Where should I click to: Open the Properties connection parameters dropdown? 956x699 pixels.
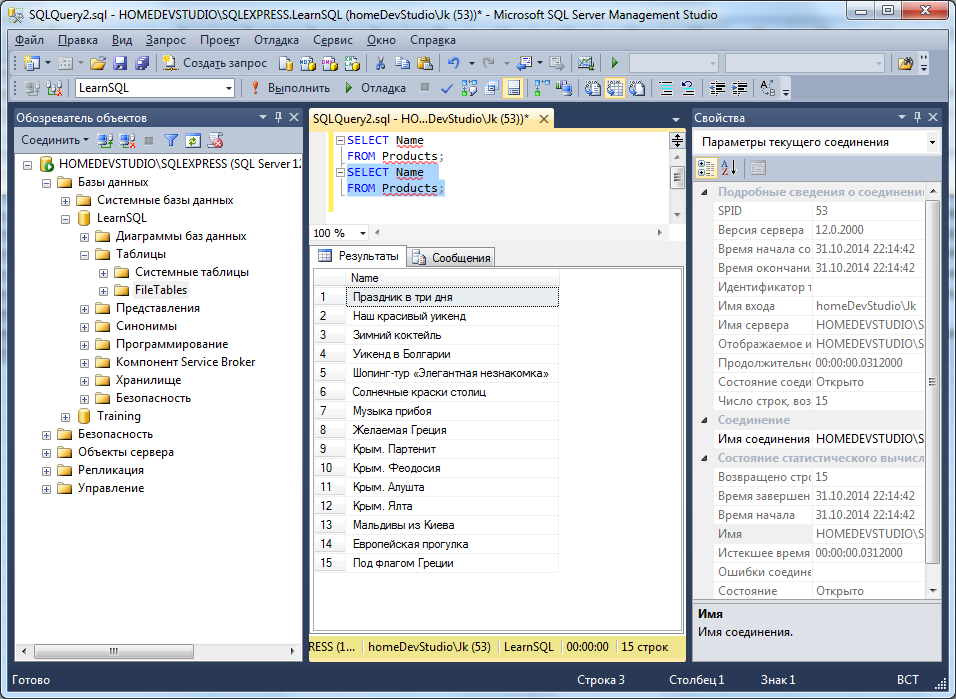(x=932, y=142)
